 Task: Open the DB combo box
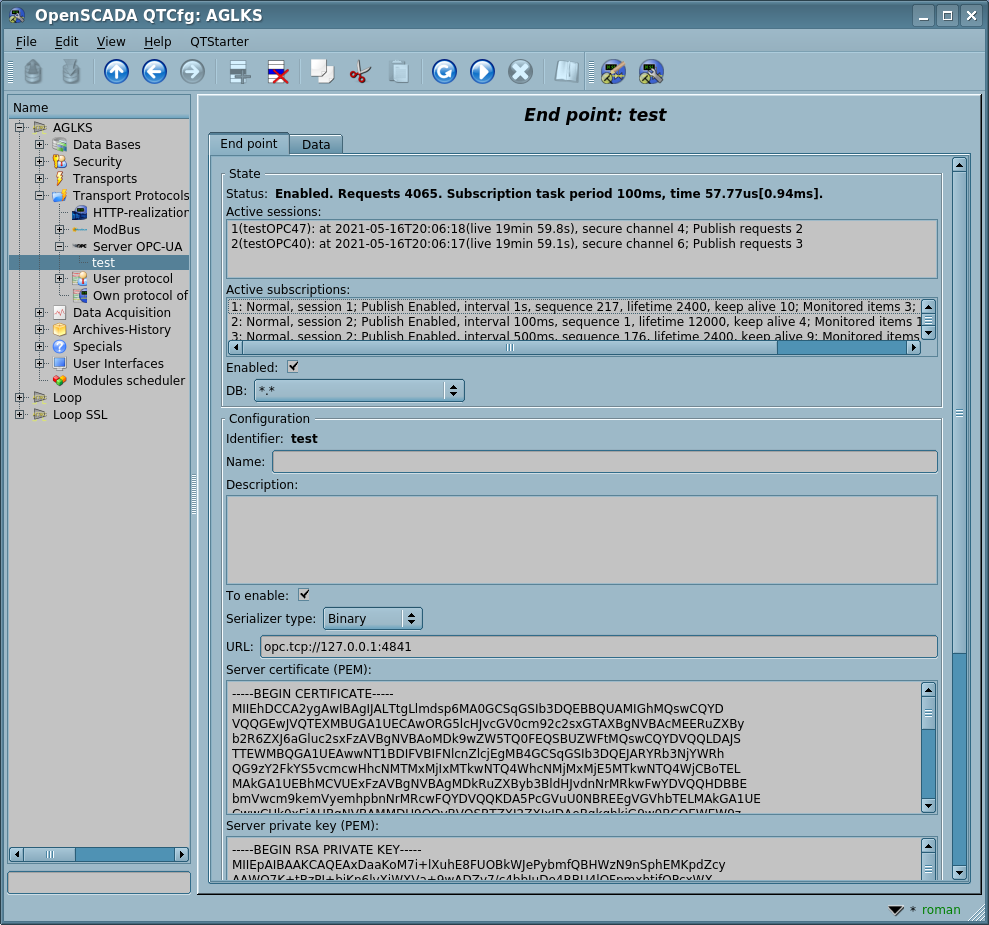[x=359, y=390]
